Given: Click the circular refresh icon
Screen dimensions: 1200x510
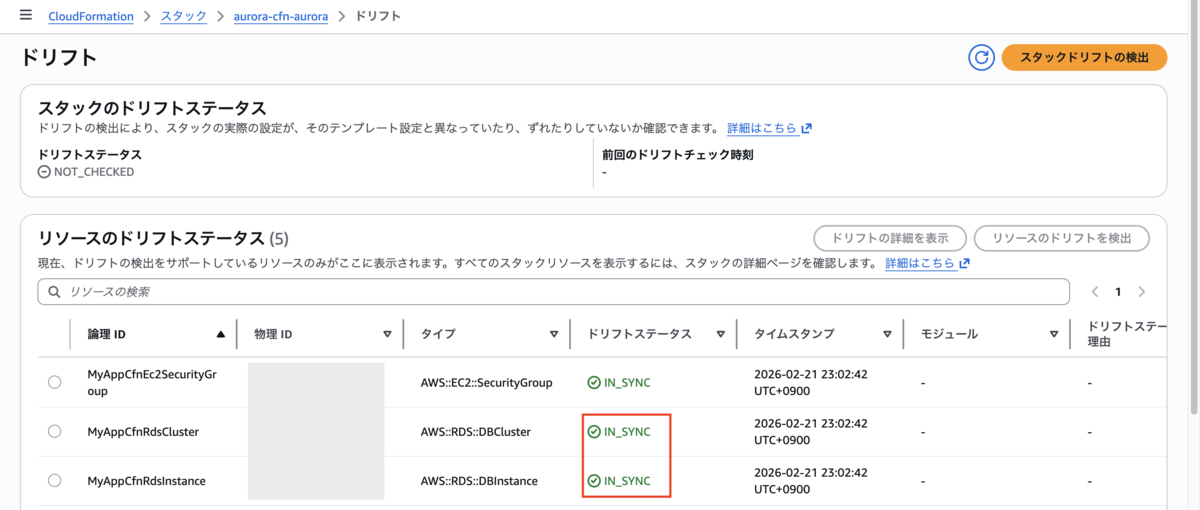Looking at the screenshot, I should [981, 57].
